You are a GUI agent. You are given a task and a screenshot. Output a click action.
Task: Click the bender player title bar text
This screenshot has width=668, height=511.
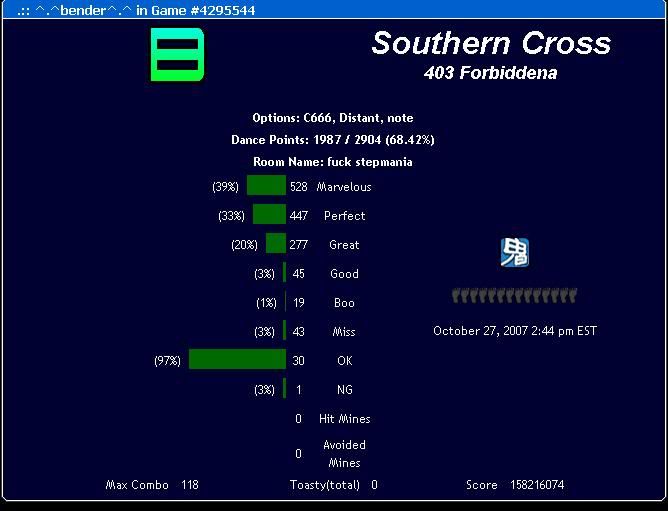click(x=136, y=10)
